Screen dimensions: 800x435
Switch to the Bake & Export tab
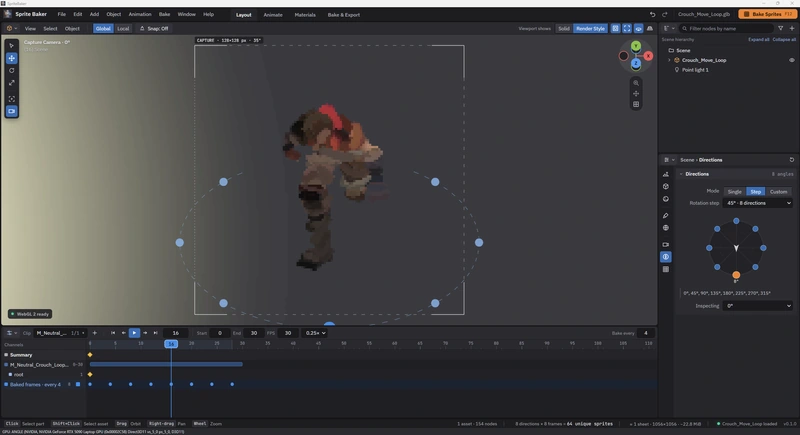pyautogui.click(x=343, y=15)
